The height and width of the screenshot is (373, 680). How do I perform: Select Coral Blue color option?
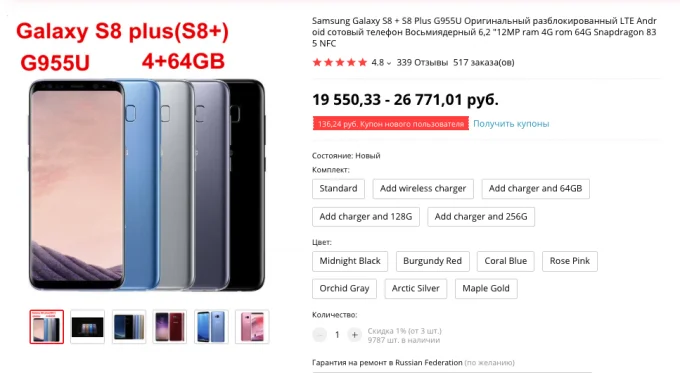tap(506, 261)
